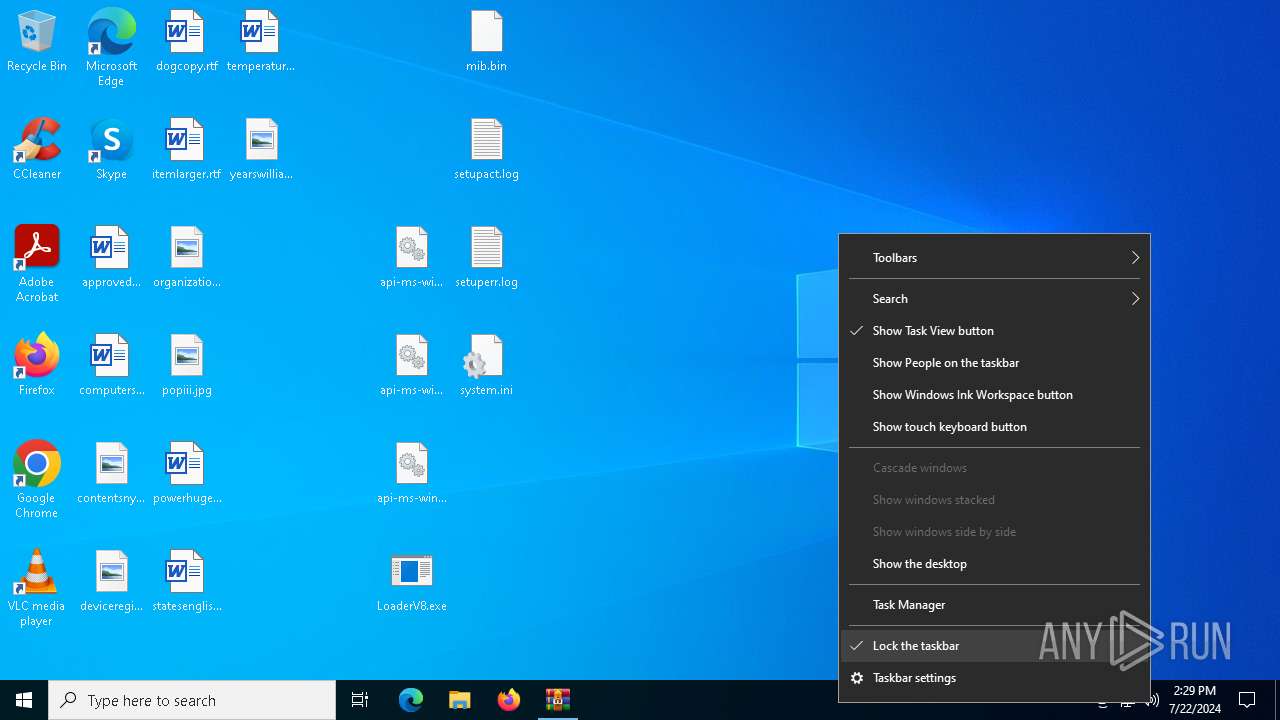Viewport: 1280px width, 720px height.
Task: Select the VLC media player shortcut
Action: click(37, 588)
